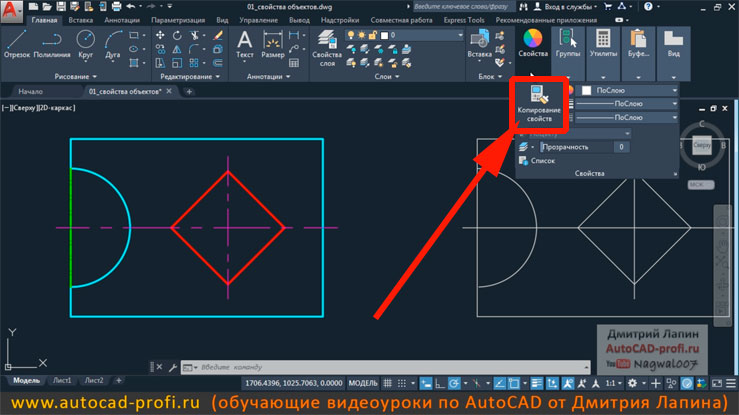
Task: Toggle polar tracking in status bar
Action: coord(454,383)
